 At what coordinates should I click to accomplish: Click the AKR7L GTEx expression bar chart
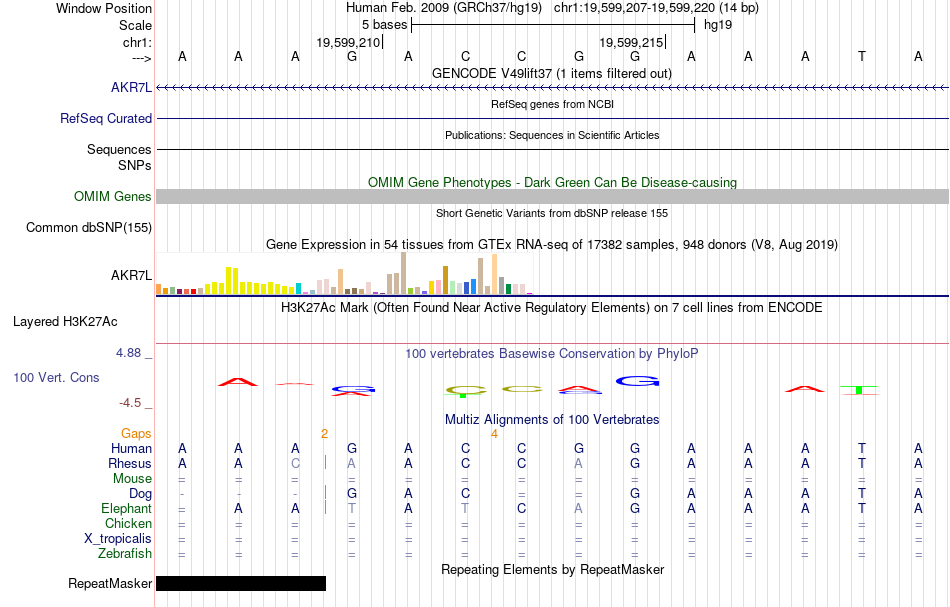(344, 274)
